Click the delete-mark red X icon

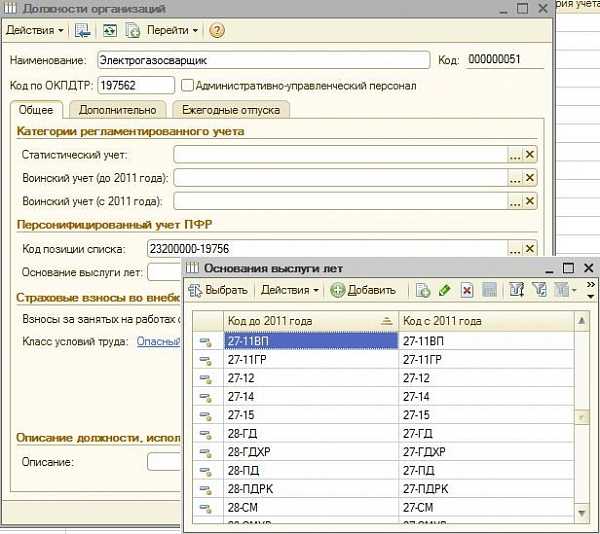point(467,290)
